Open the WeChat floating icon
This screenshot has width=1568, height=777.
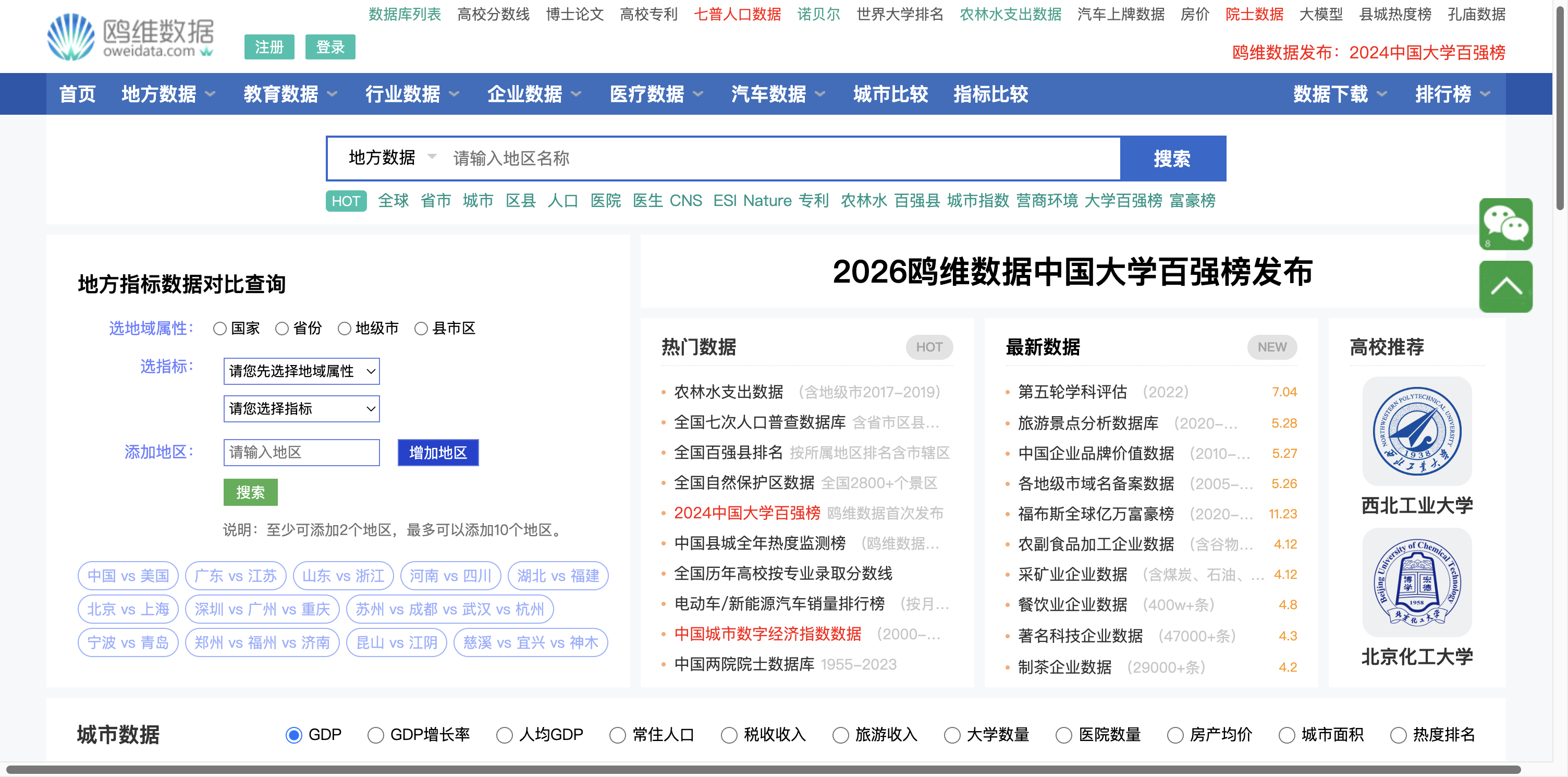click(x=1505, y=224)
